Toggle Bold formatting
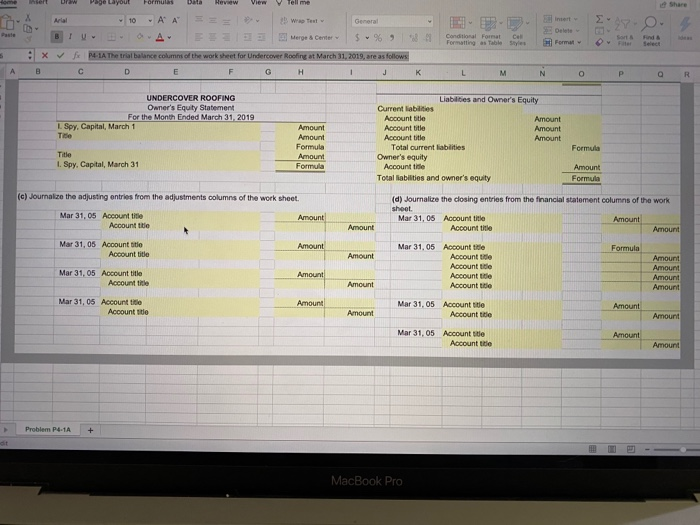The image size is (700, 525). pyautogui.click(x=57, y=37)
